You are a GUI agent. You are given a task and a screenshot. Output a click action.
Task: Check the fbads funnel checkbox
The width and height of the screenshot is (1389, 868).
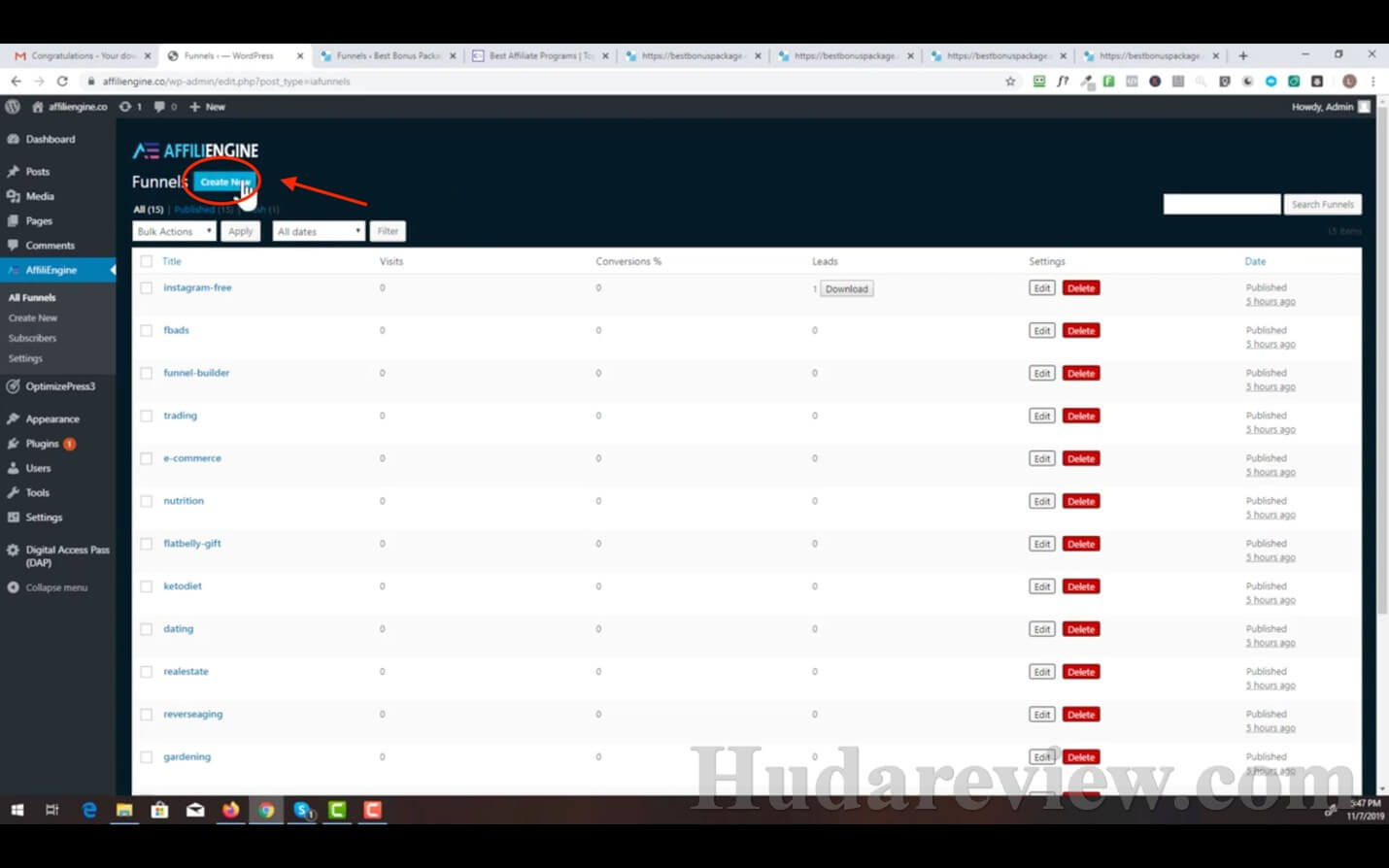pos(147,331)
